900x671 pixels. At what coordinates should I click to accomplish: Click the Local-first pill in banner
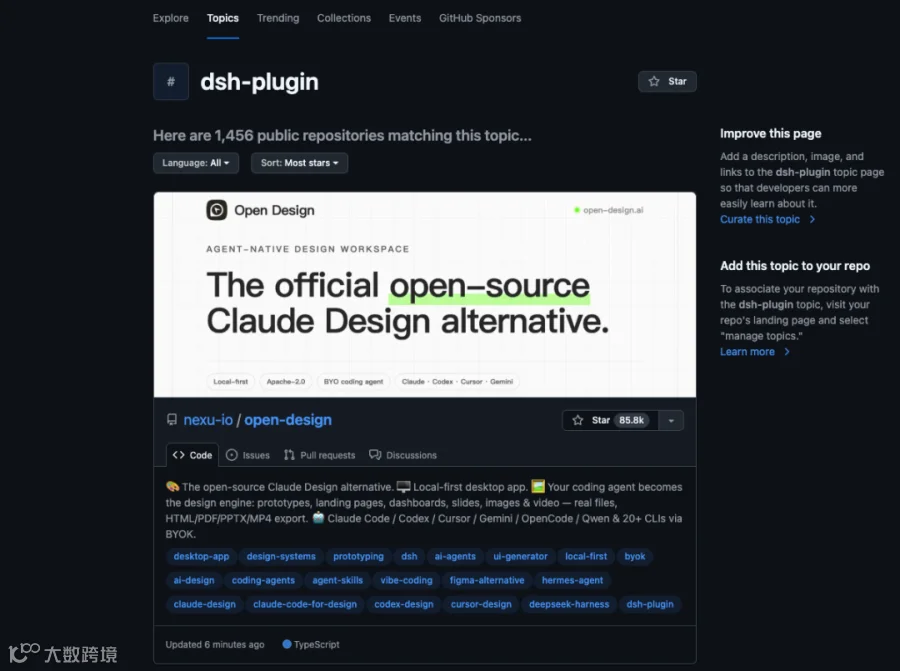click(231, 382)
